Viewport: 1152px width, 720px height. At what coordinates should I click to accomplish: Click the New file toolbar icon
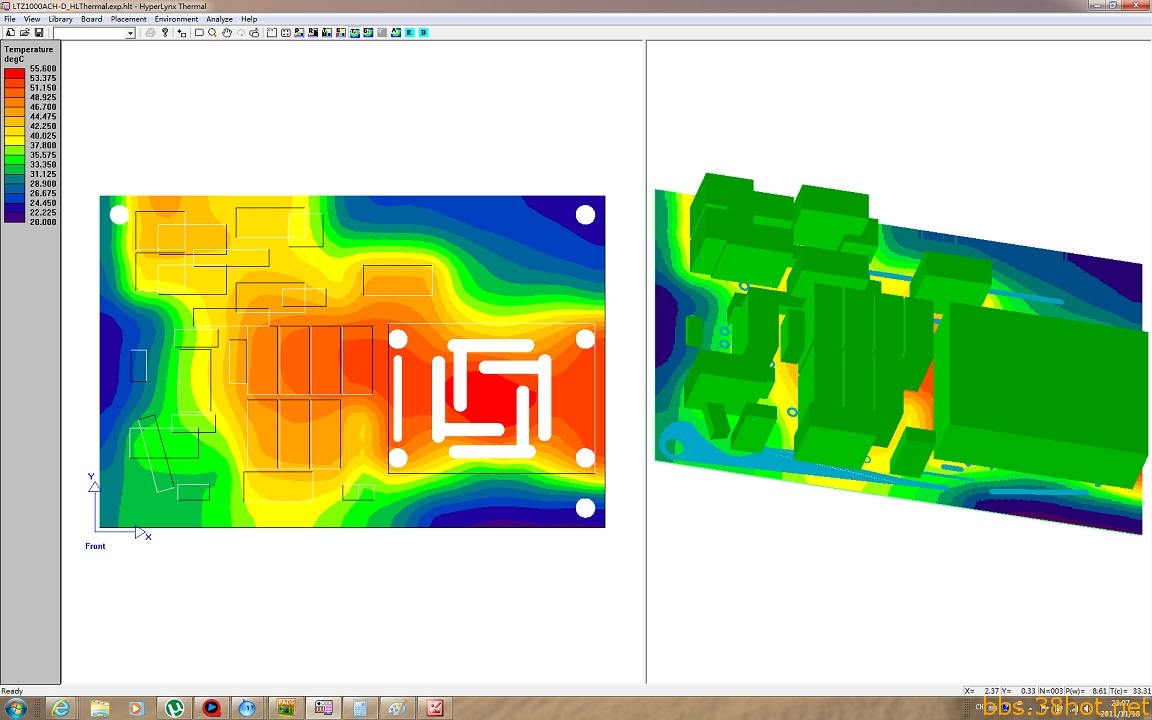(x=10, y=32)
